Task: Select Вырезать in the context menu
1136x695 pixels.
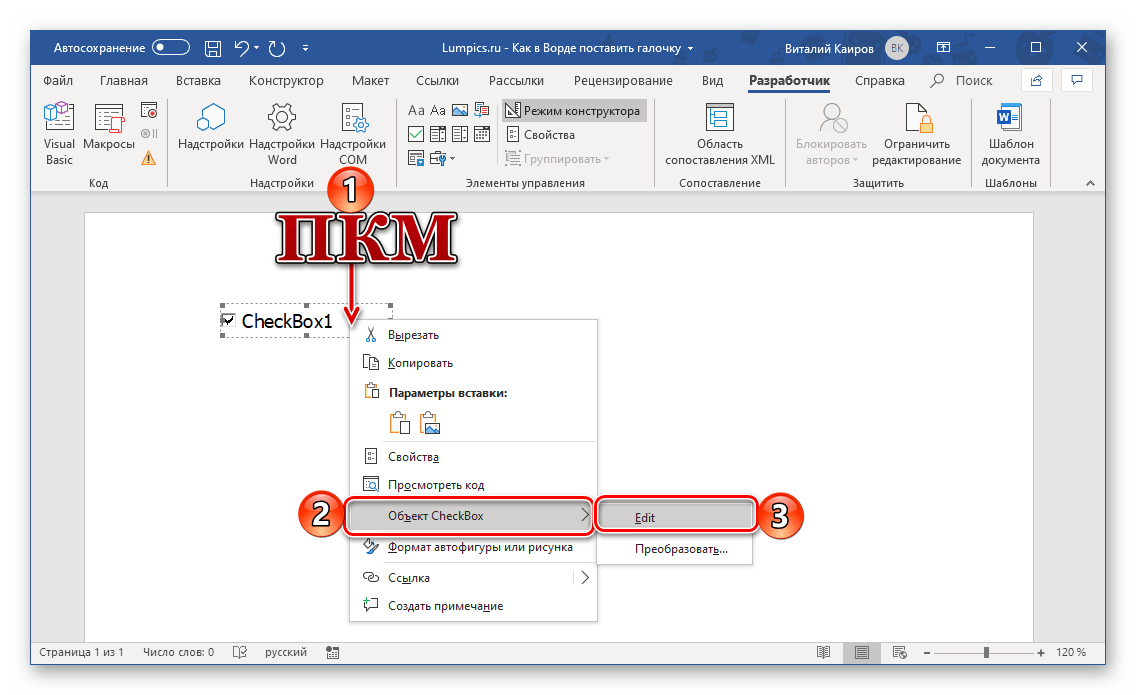Action: pyautogui.click(x=473, y=335)
